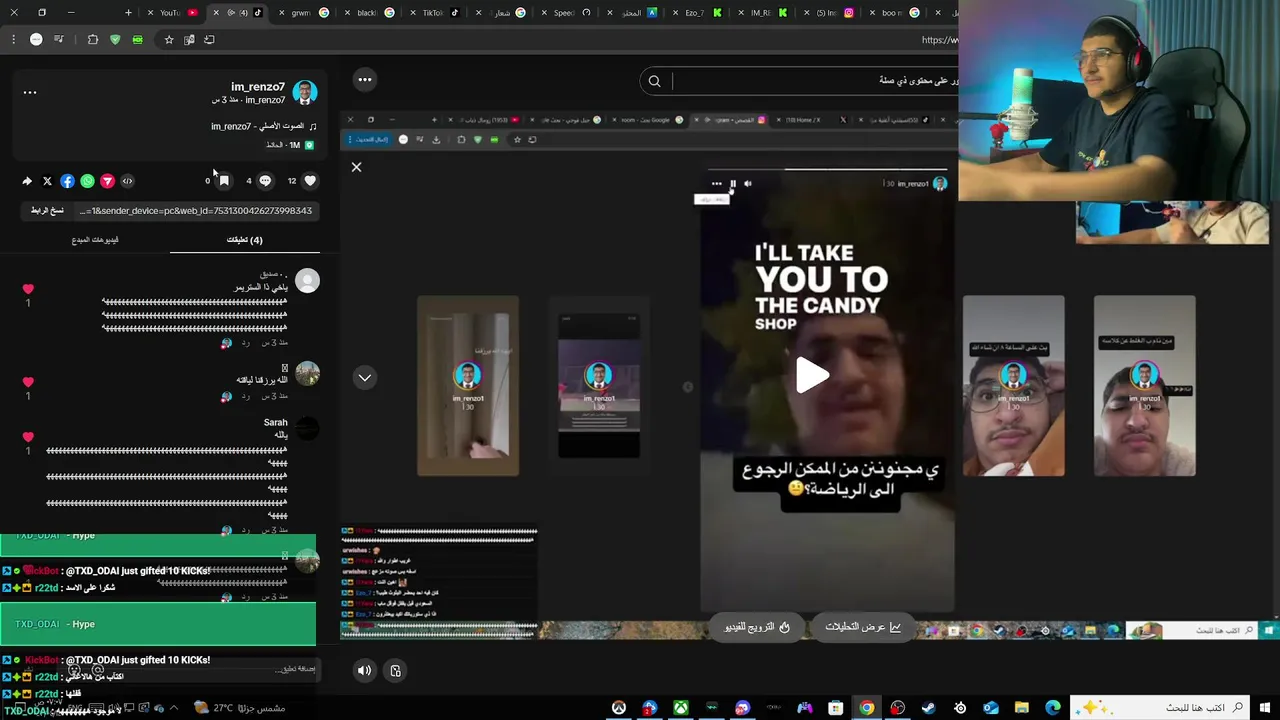Open File Explorer from the taskbar
1280x720 pixels.
tap(1022, 708)
